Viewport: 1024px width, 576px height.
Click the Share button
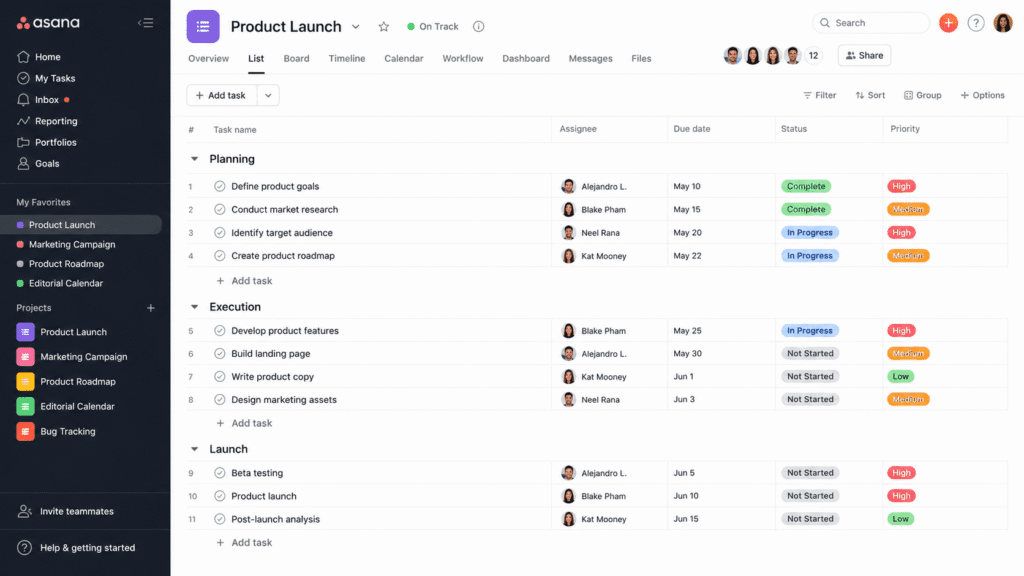[x=864, y=56]
